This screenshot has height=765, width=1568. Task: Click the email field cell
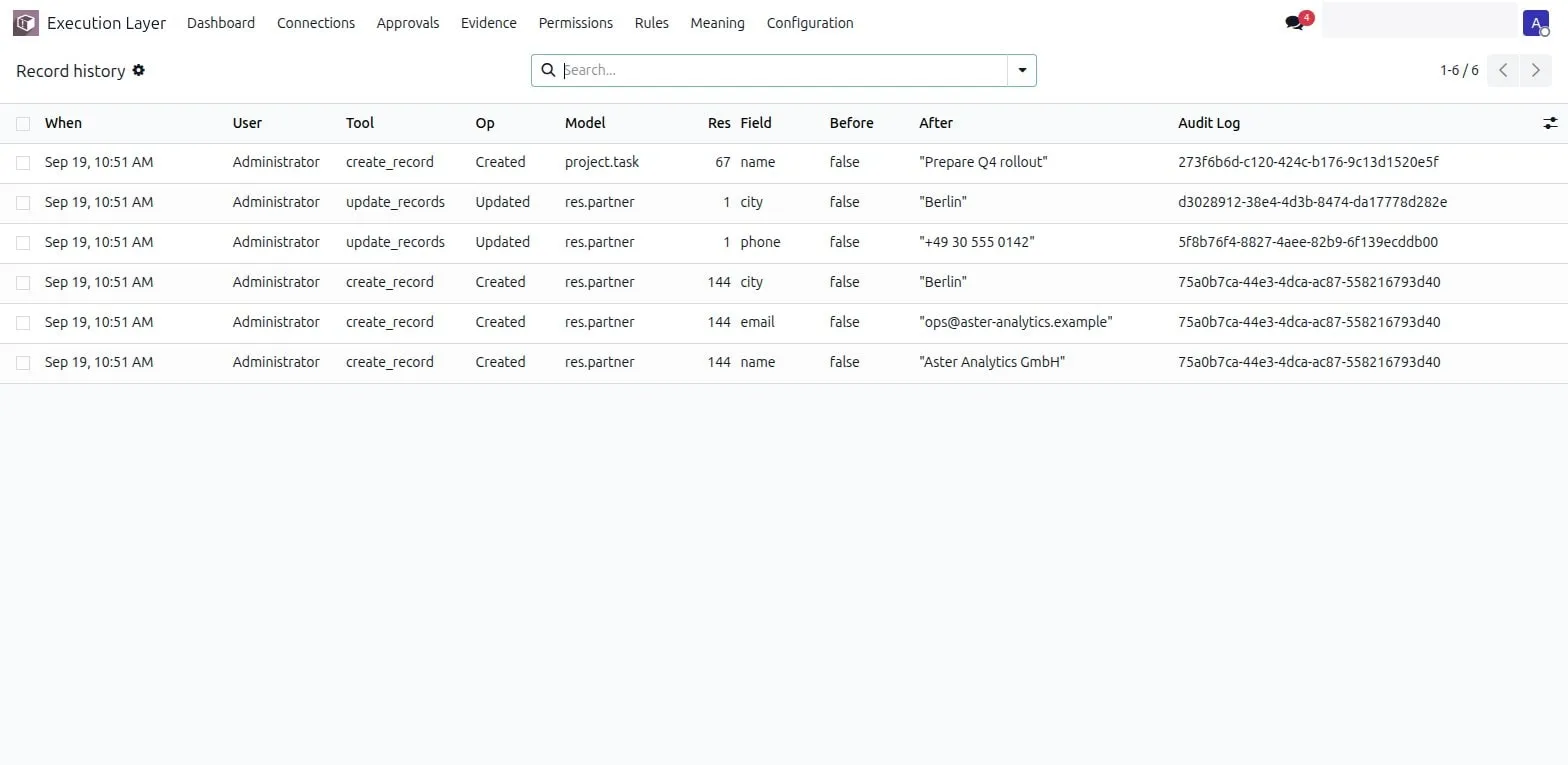758,322
